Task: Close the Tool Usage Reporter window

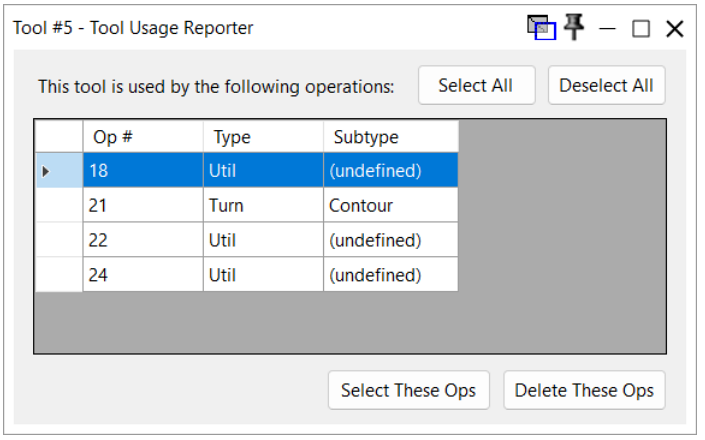Action: (x=675, y=29)
